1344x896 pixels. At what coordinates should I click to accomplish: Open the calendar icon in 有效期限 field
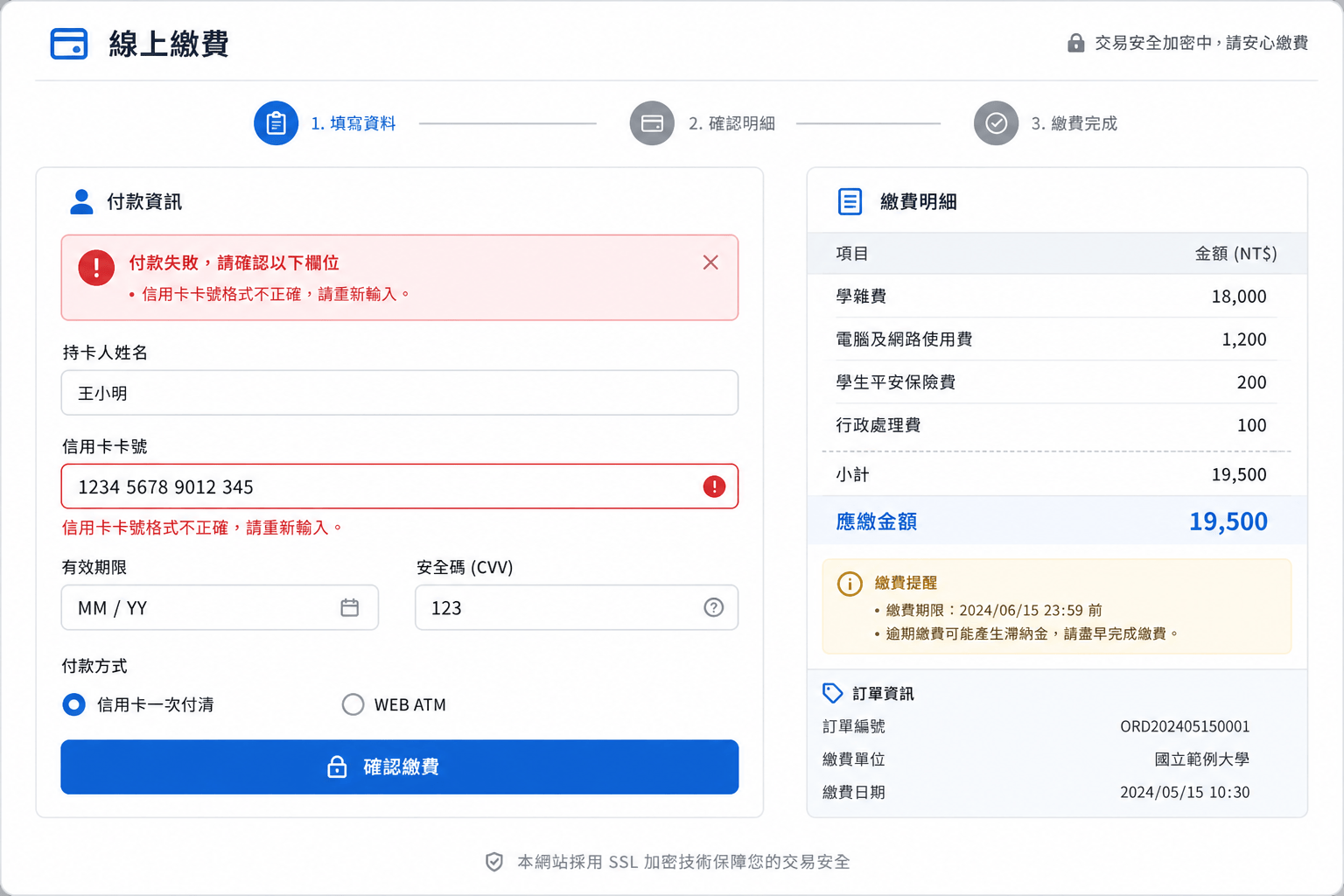click(349, 607)
